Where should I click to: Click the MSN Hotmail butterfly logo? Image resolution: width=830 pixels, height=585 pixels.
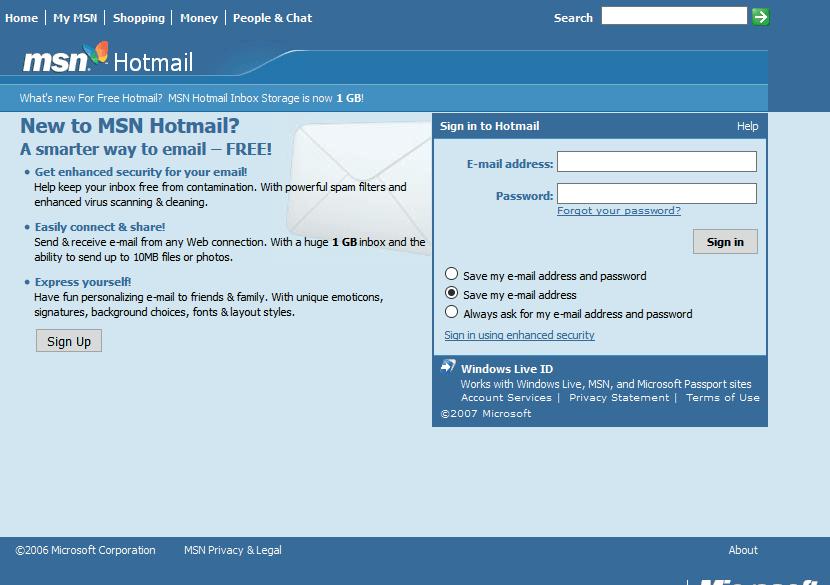pos(107,58)
